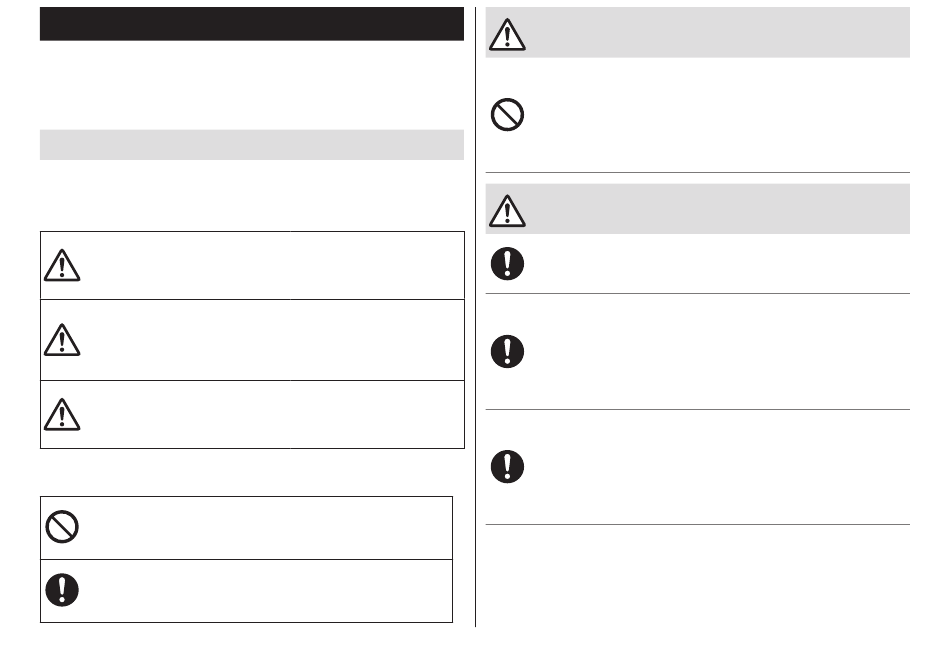This screenshot has width=950, height=656.
Task: Click the warning triangle in the middle table row
Action: [x=62, y=340]
